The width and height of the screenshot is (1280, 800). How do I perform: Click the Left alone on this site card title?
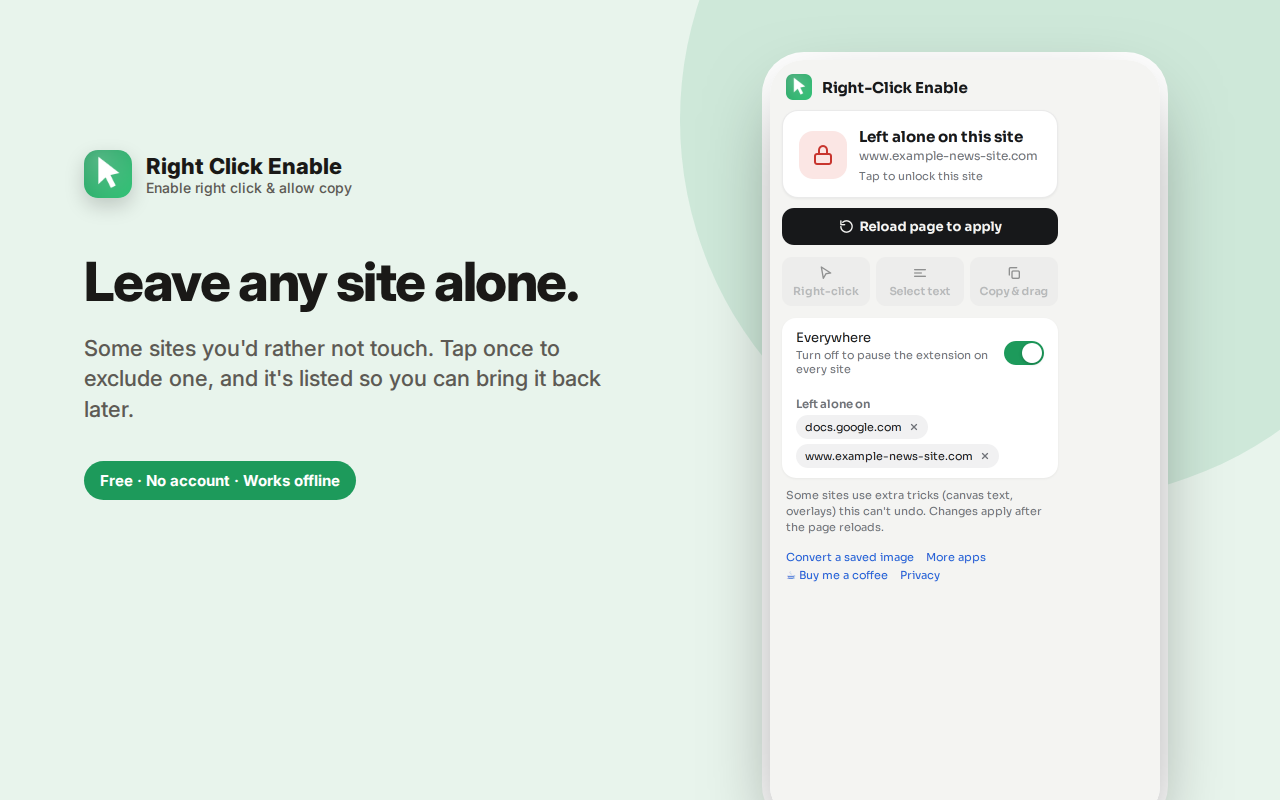pyautogui.click(x=941, y=137)
